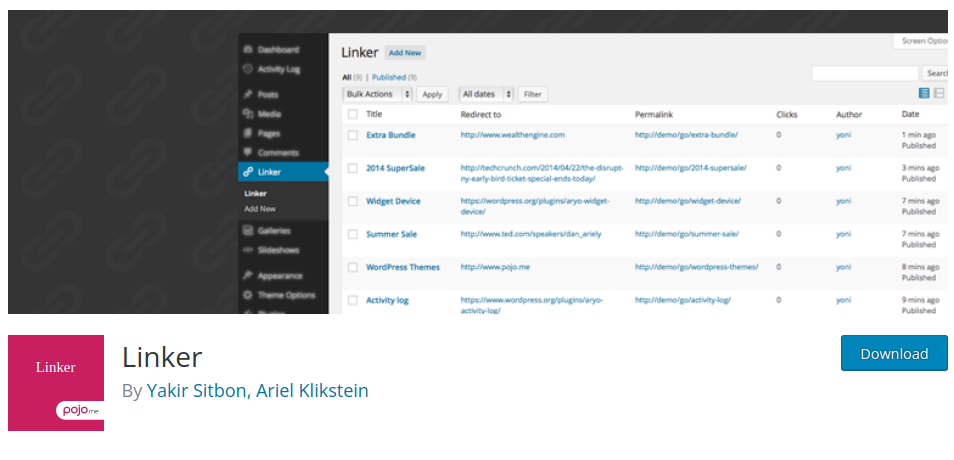Open the All dates dropdown

486,94
